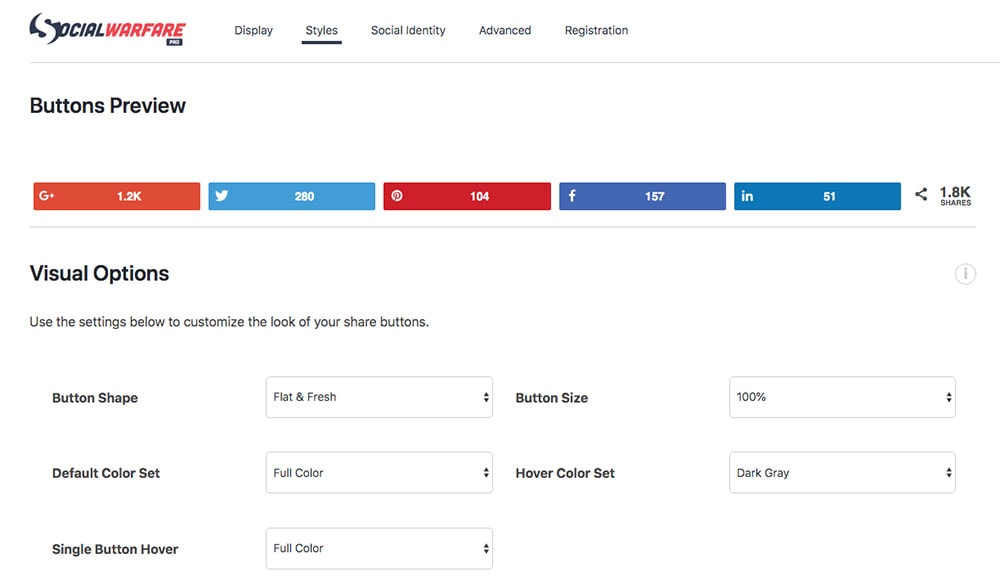Click the Hover Color Set label

[x=565, y=473]
